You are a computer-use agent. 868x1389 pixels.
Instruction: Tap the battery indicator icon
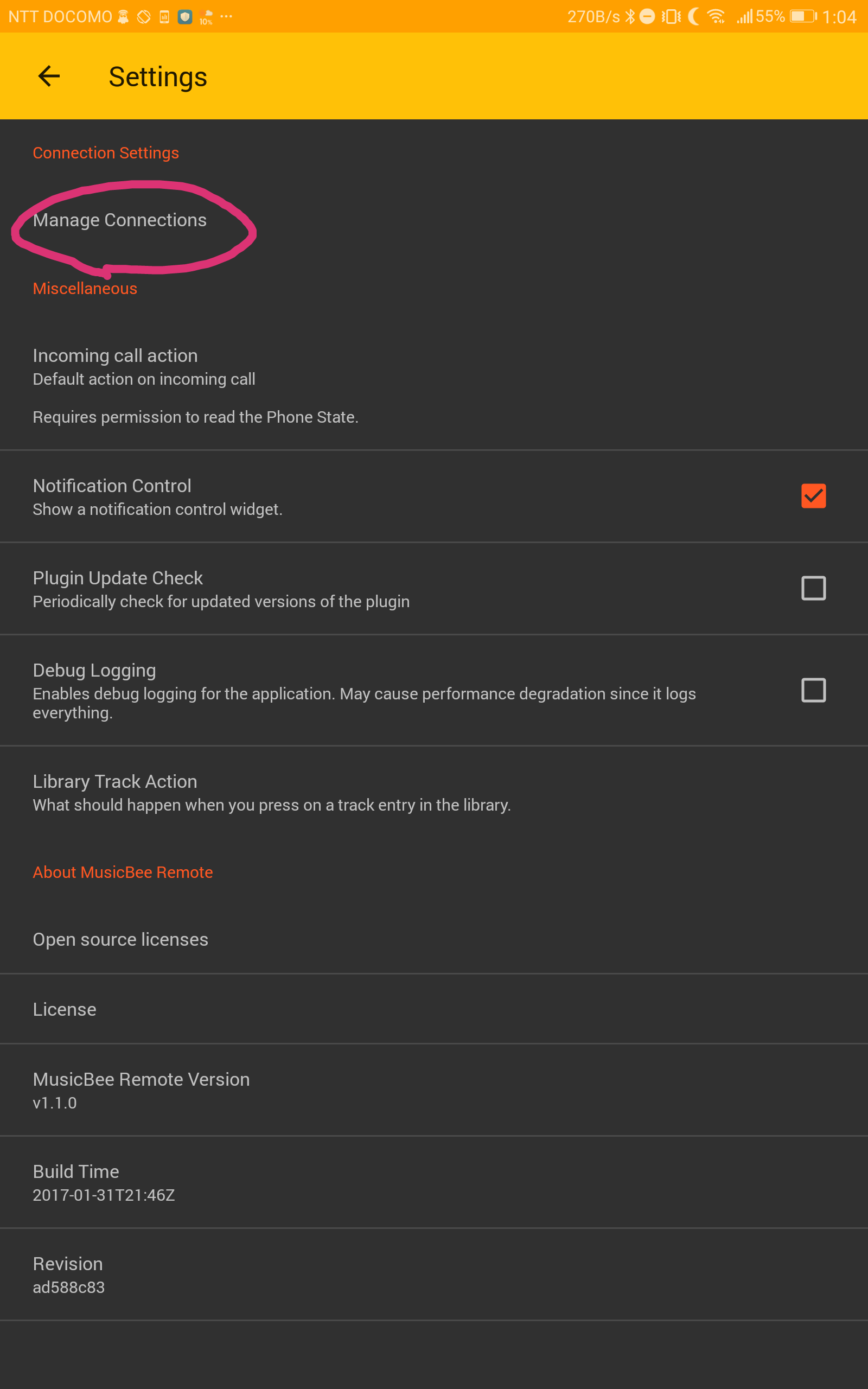tap(803, 17)
